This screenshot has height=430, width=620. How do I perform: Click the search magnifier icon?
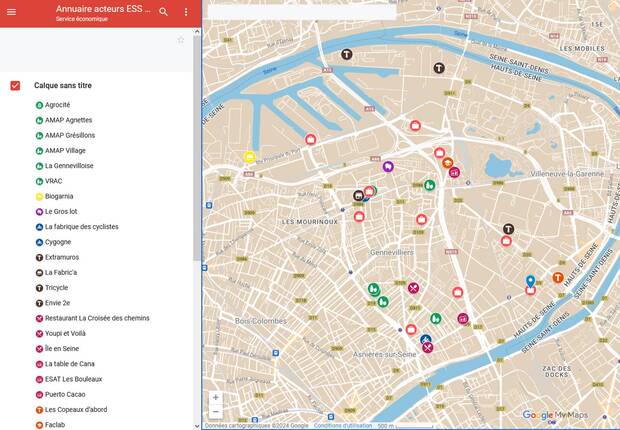click(x=164, y=12)
